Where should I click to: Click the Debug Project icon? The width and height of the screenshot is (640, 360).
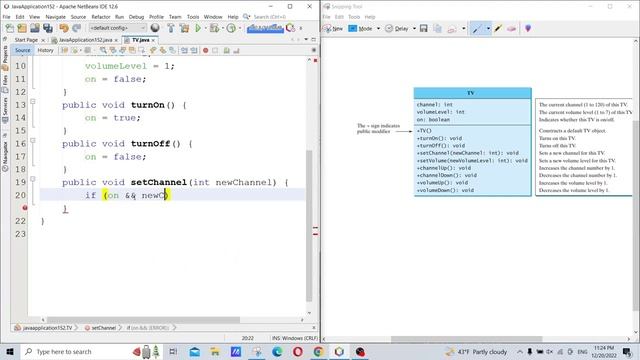[x=214, y=28]
